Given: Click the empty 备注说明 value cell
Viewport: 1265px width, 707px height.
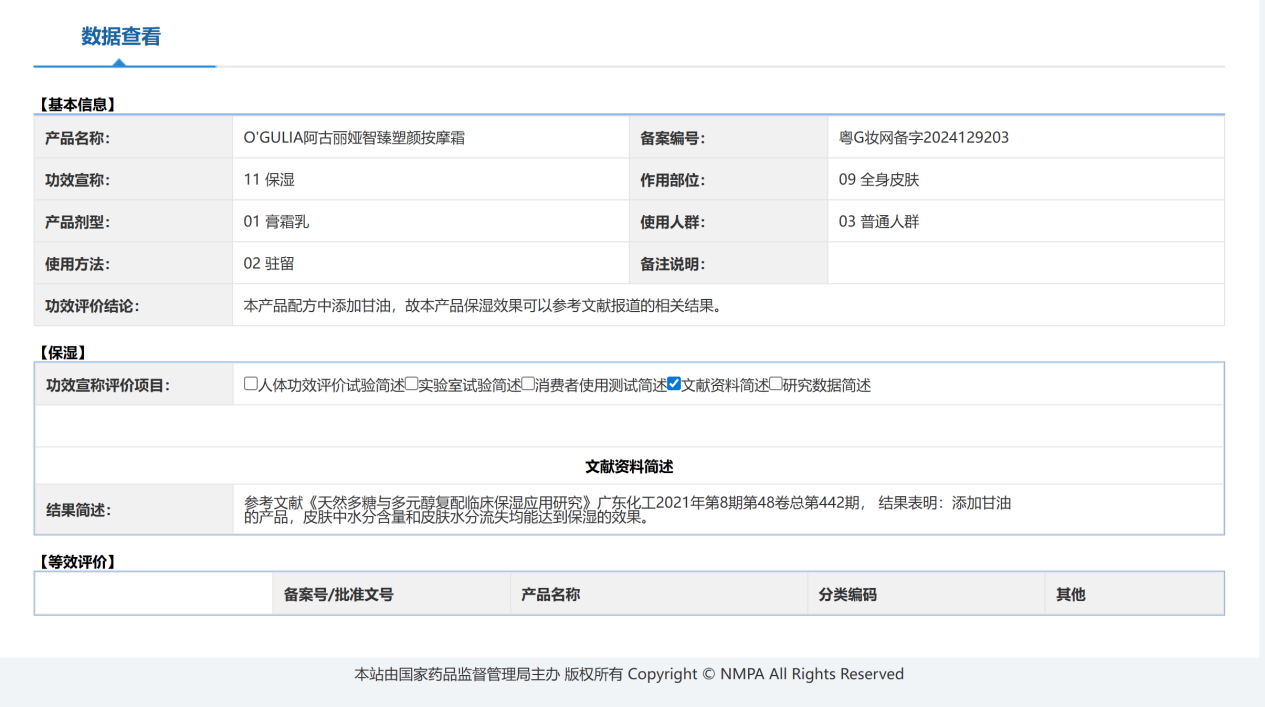Looking at the screenshot, I should pos(1025,264).
